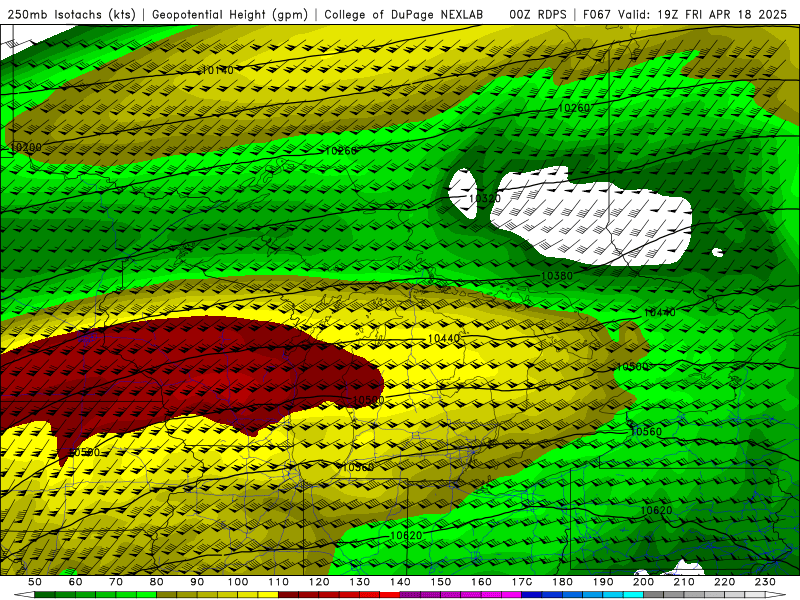The image size is (800, 600).
Task: Click the '00Z RDPS' model run text
Action: tap(538, 14)
